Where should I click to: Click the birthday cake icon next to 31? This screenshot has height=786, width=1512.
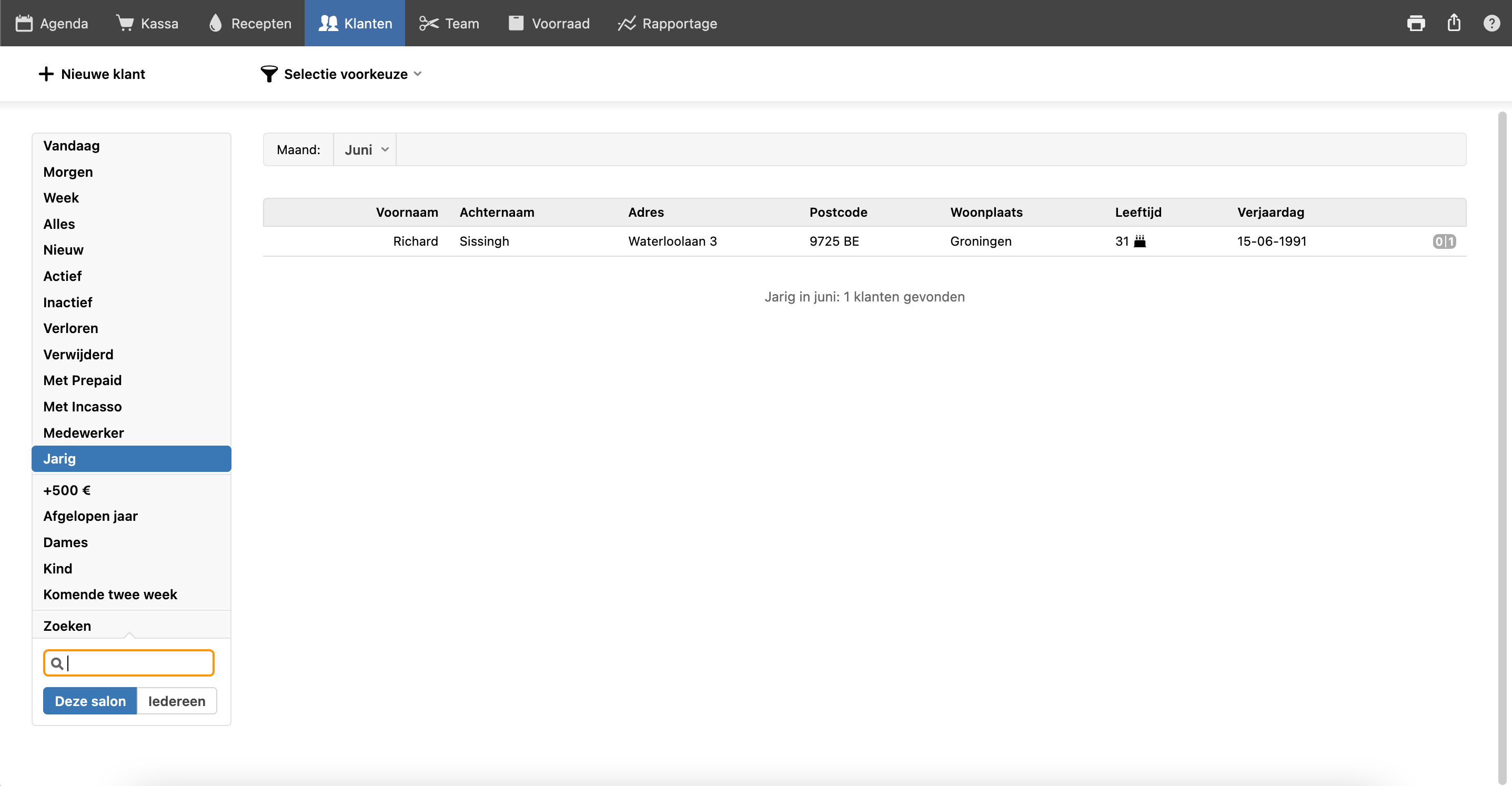tap(1140, 241)
